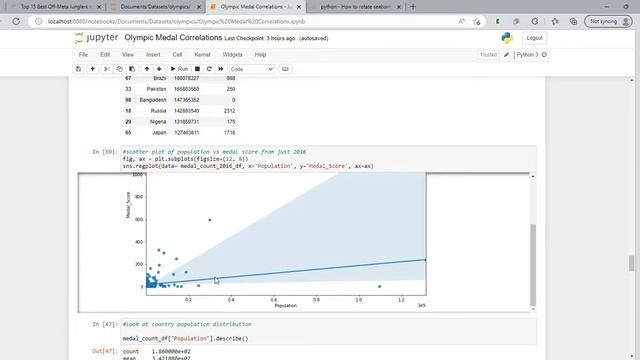Open the cell type dropdown showing Code

click(x=251, y=69)
